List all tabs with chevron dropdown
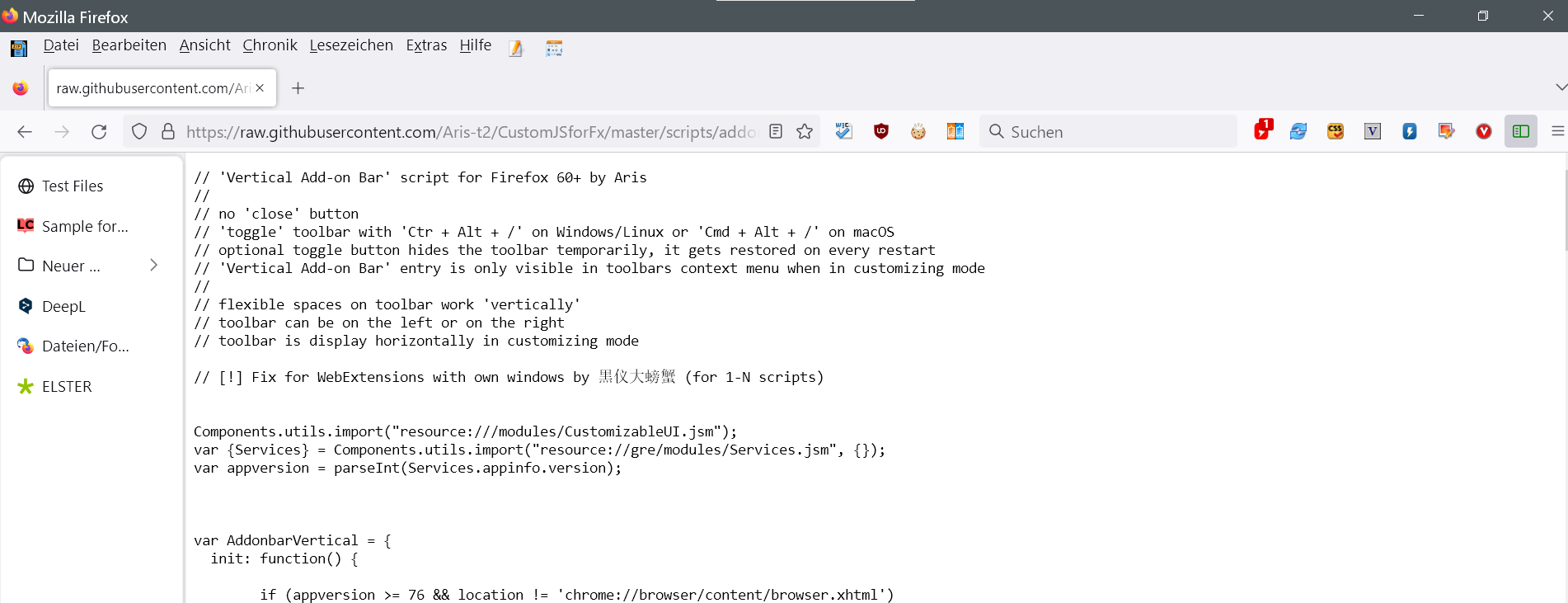Screen dimensions: 1568x603 [1561, 87]
